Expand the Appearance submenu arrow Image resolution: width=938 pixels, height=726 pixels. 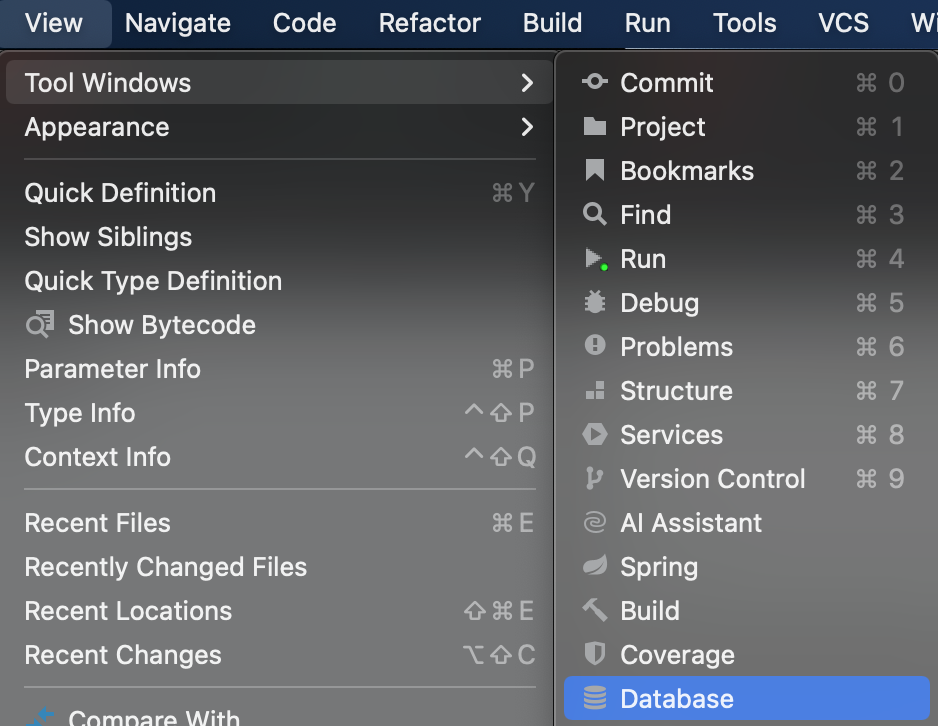527,127
